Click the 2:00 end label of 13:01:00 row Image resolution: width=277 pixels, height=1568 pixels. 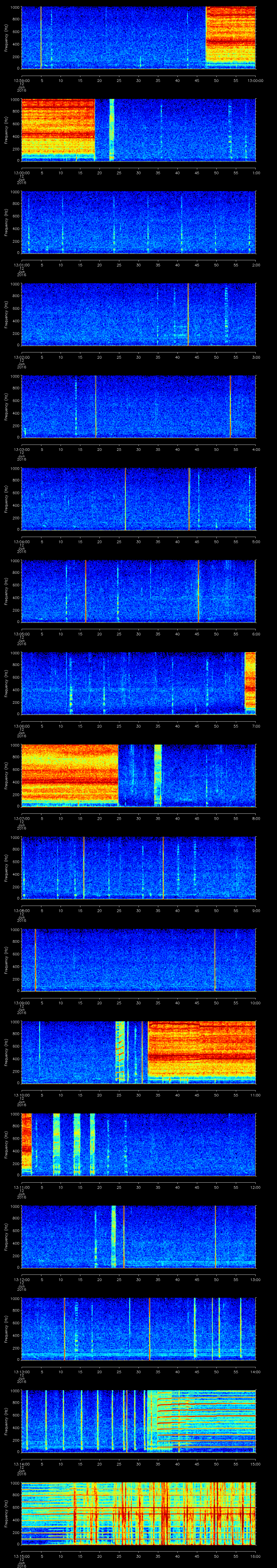coord(256,265)
